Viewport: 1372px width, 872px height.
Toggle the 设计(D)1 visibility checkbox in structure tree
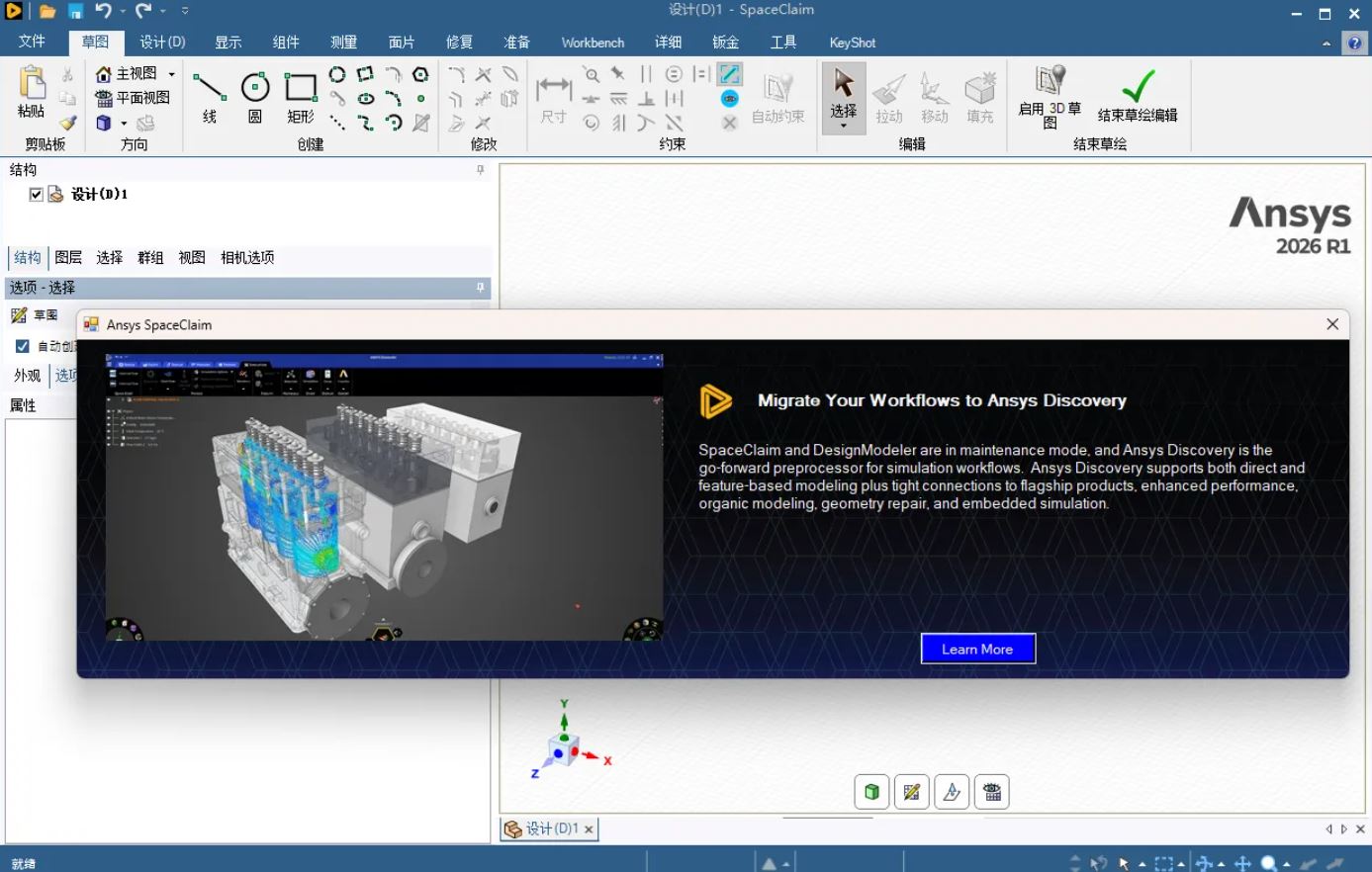click(x=36, y=195)
